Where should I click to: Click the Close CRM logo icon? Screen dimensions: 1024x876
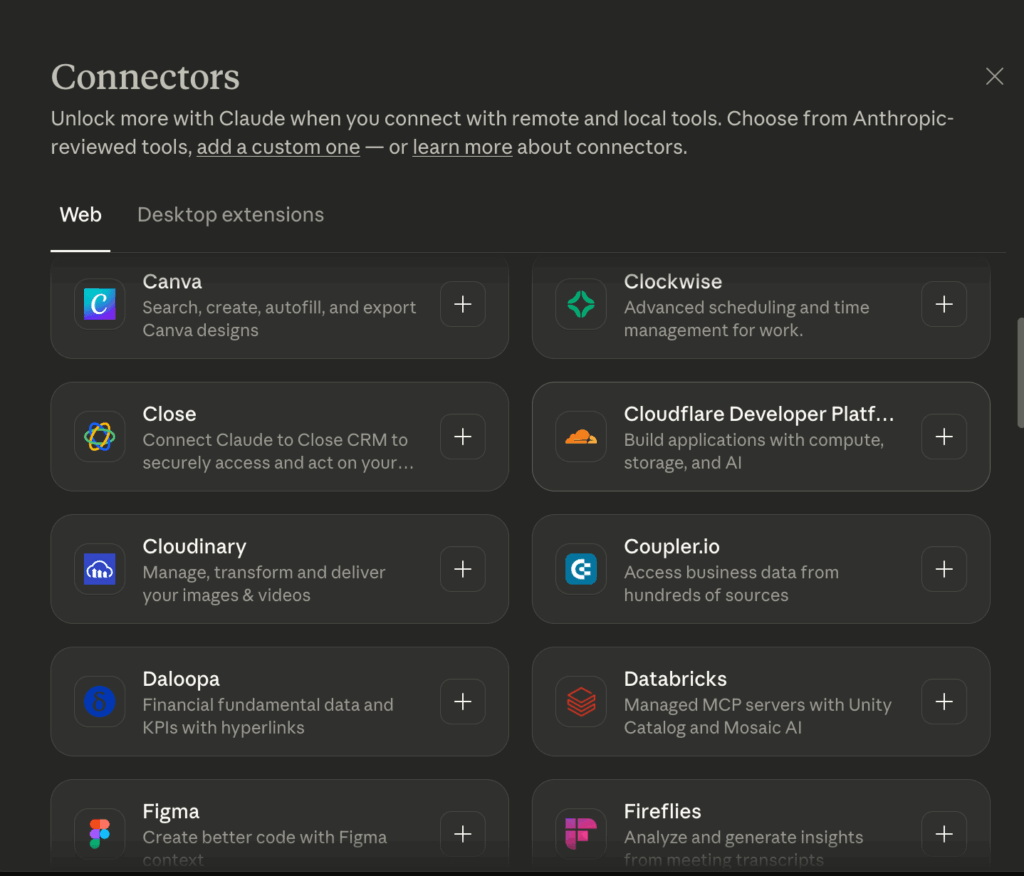[x=100, y=436]
